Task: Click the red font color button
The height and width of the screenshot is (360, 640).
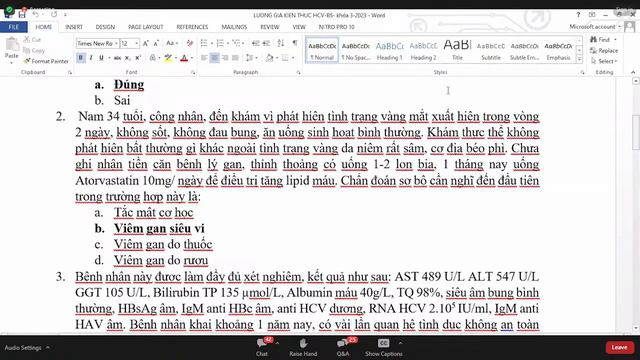Action: coord(184,58)
